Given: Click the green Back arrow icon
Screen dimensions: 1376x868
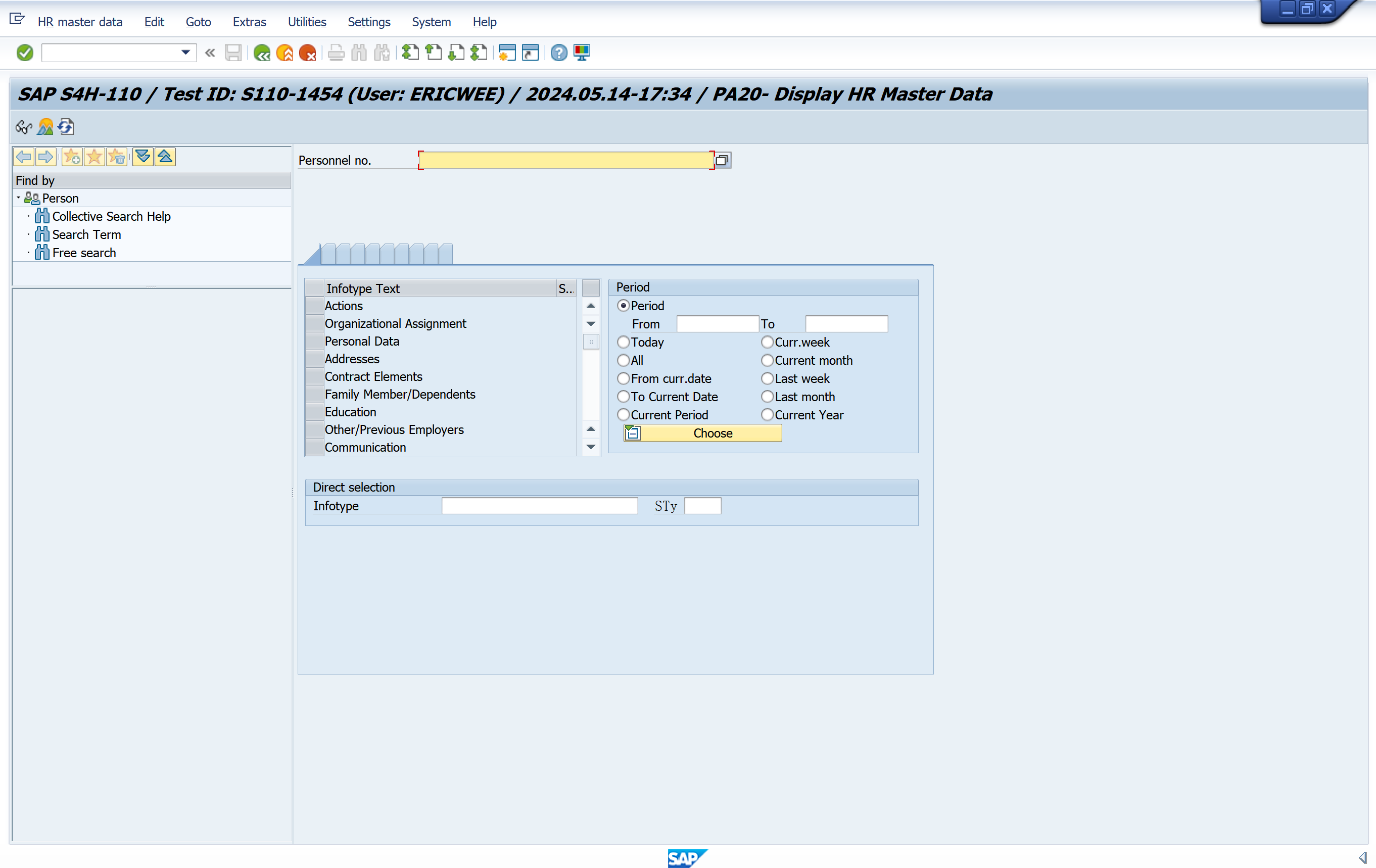Looking at the screenshot, I should (262, 53).
